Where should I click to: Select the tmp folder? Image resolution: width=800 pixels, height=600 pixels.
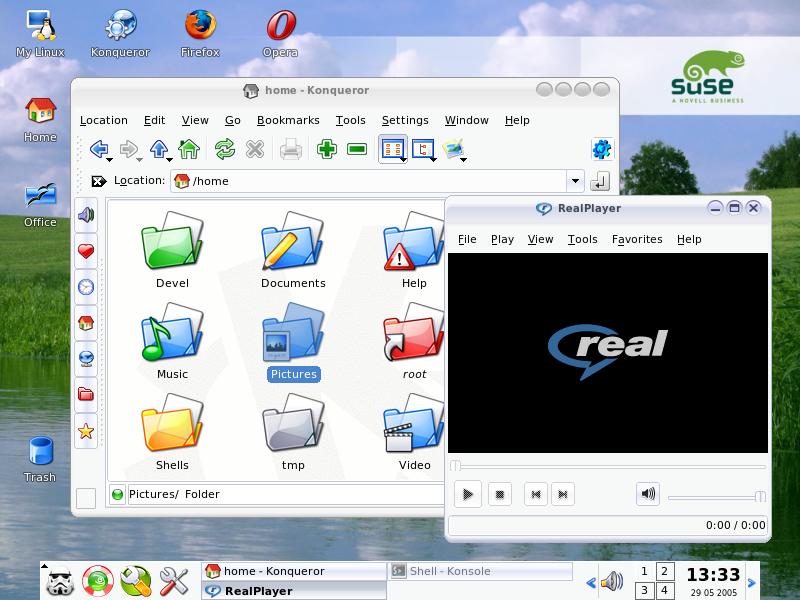(293, 432)
